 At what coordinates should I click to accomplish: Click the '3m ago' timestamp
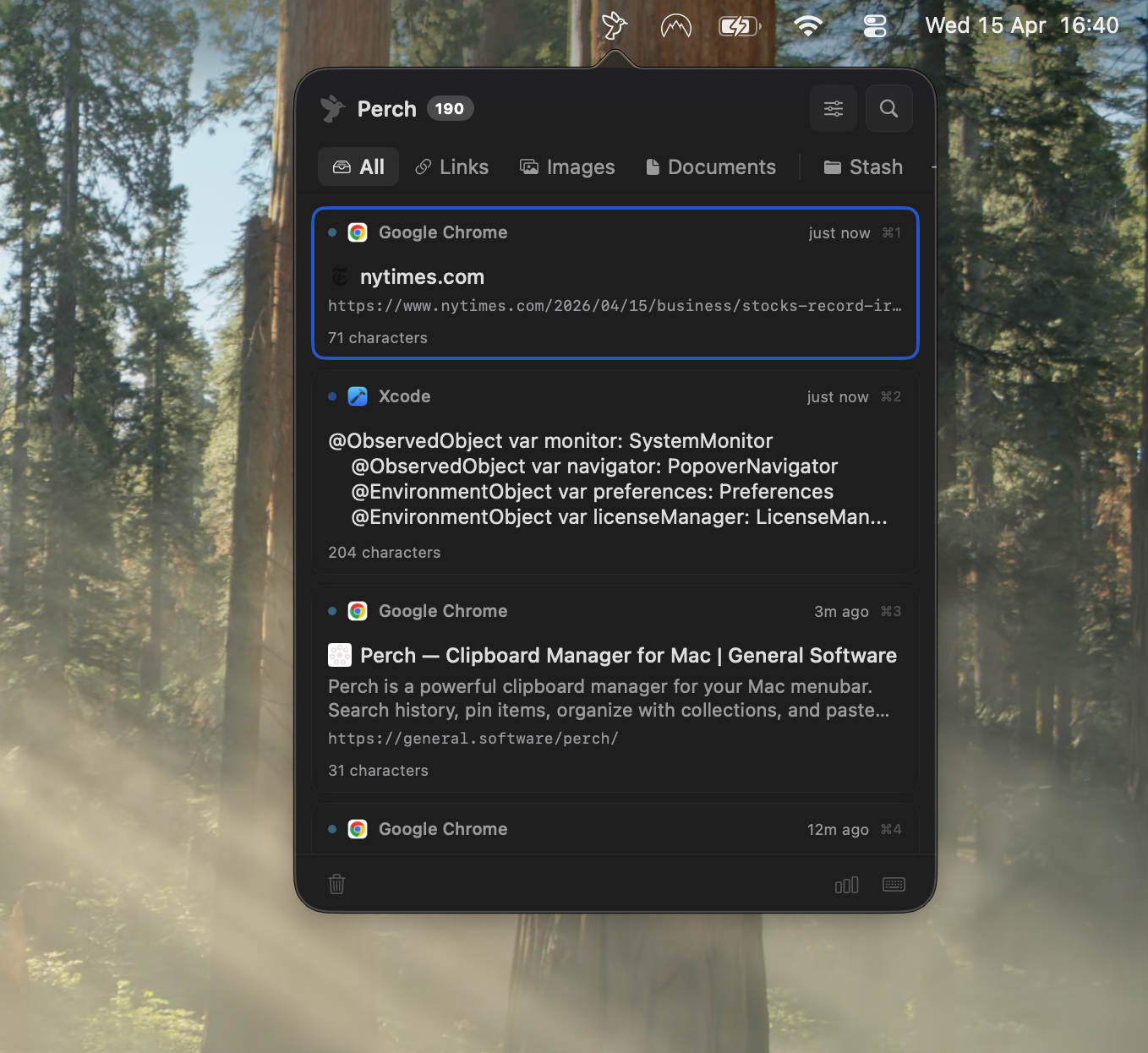pos(841,612)
